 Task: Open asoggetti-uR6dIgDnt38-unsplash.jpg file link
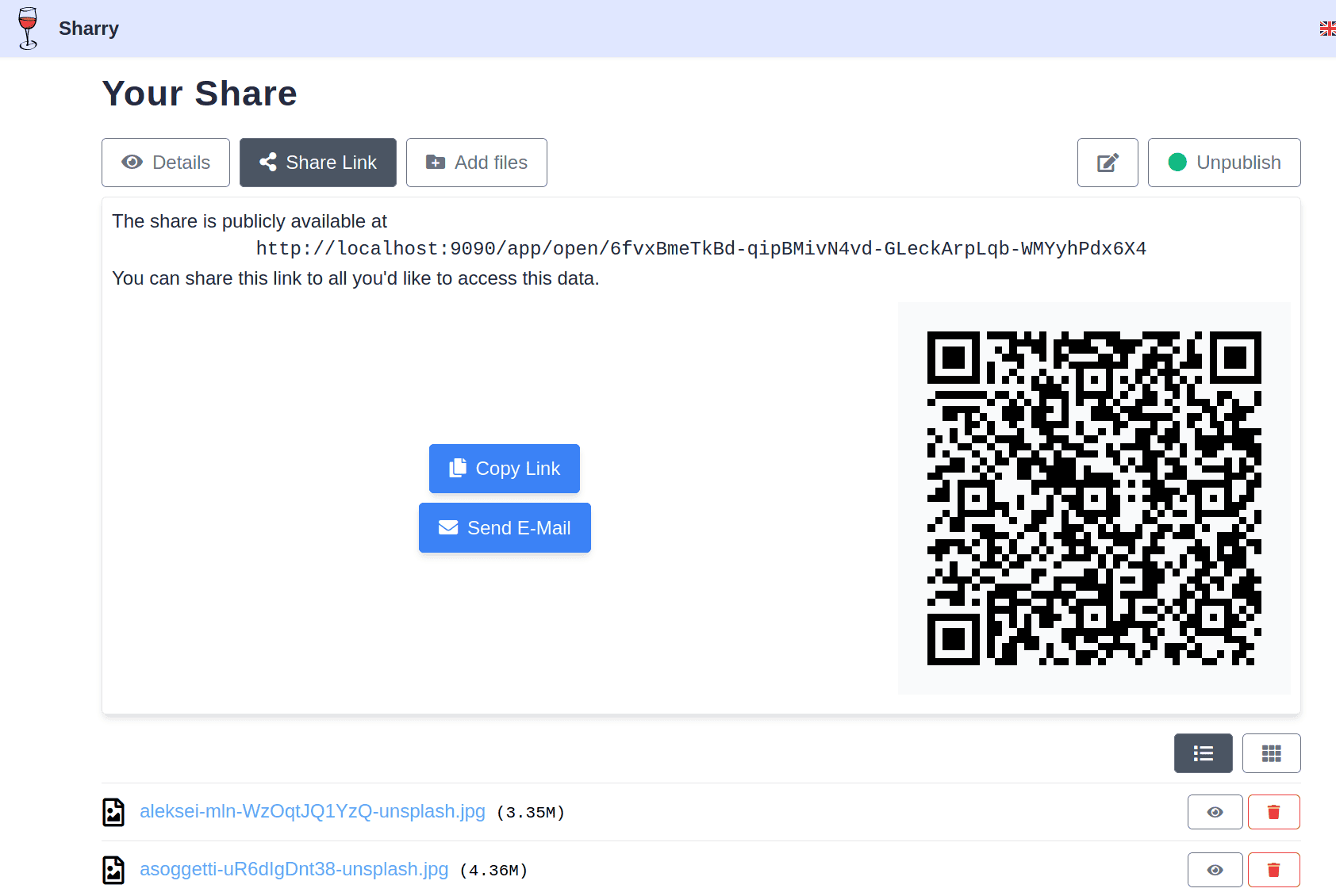tap(294, 869)
